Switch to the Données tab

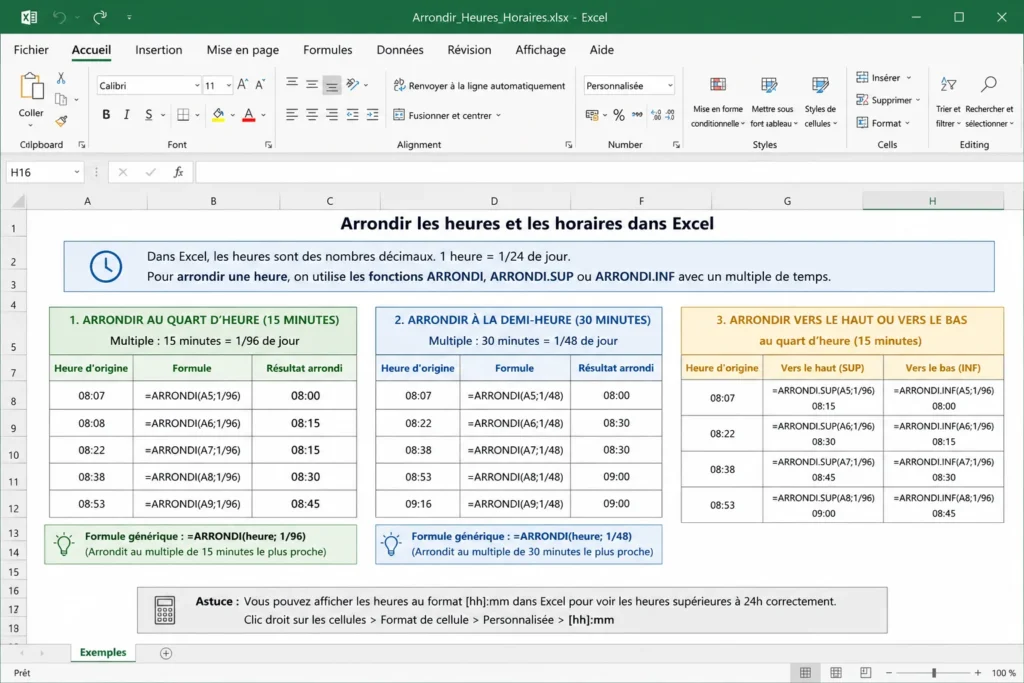point(400,50)
